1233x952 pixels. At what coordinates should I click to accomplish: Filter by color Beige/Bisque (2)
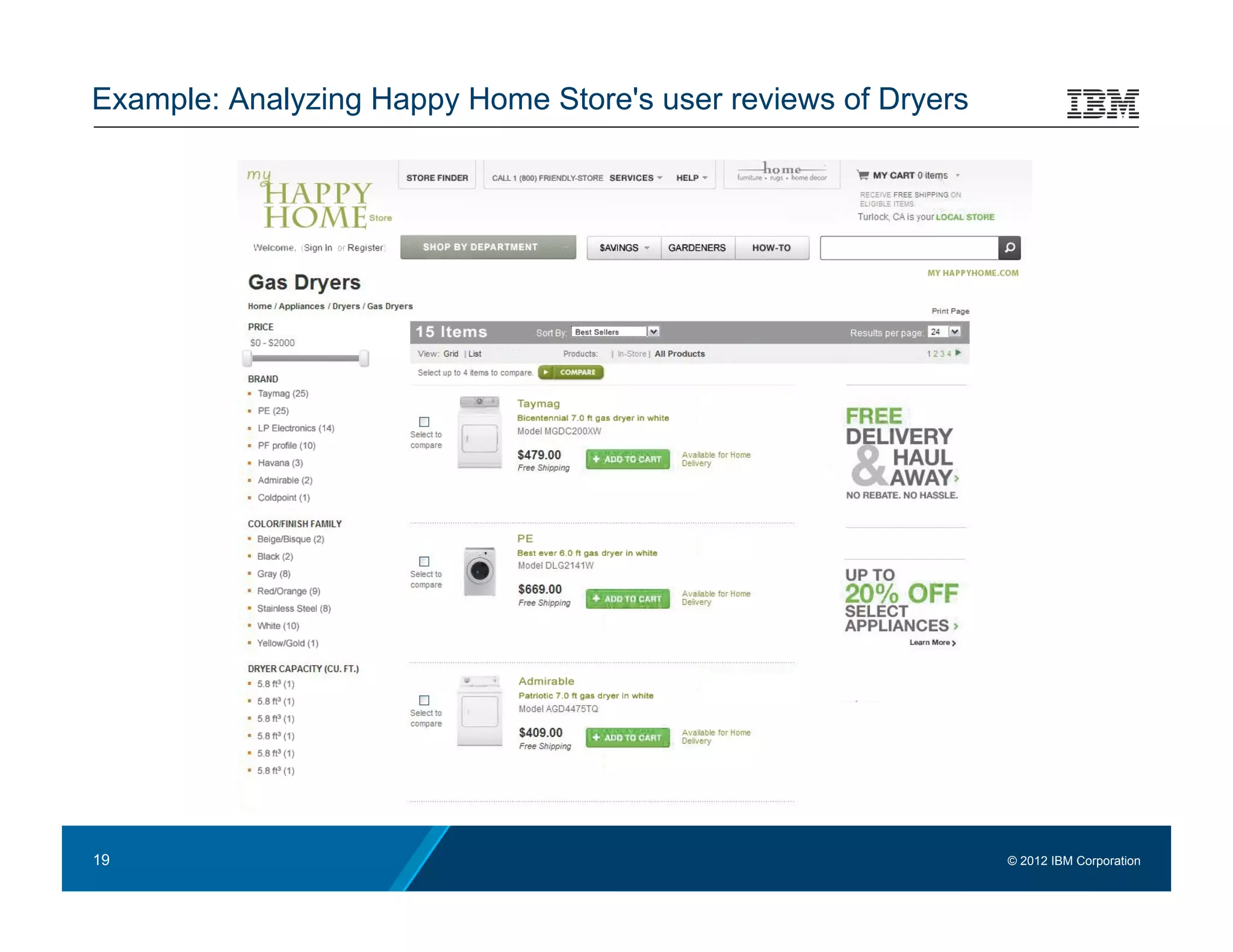tap(291, 539)
